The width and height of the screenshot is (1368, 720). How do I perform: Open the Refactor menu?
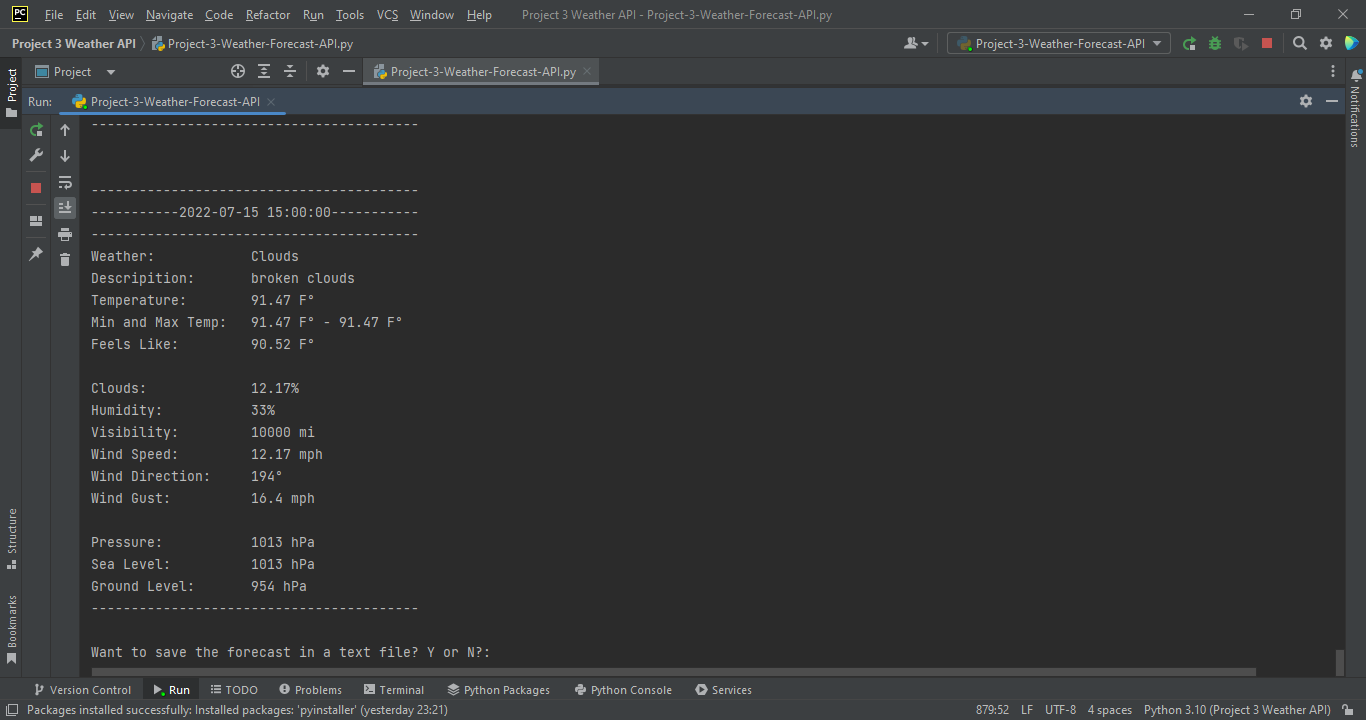[267, 15]
